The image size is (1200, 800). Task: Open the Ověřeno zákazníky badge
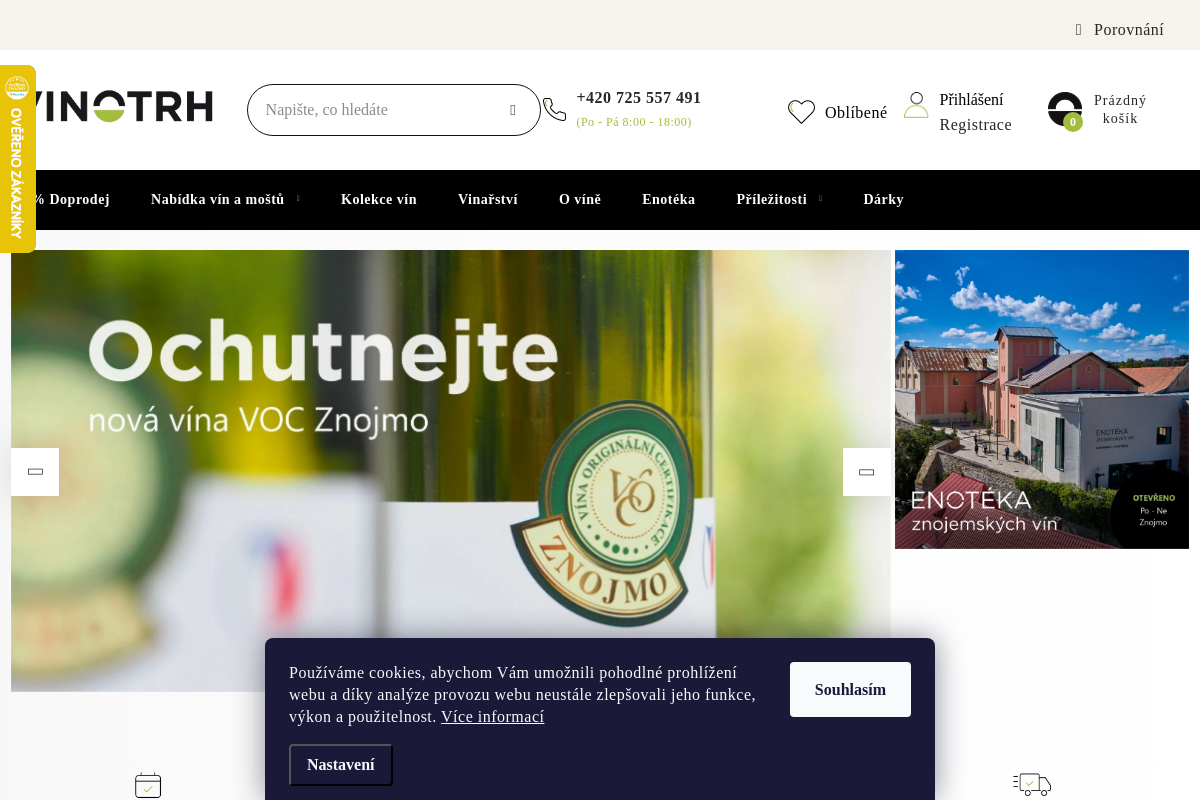(16, 159)
